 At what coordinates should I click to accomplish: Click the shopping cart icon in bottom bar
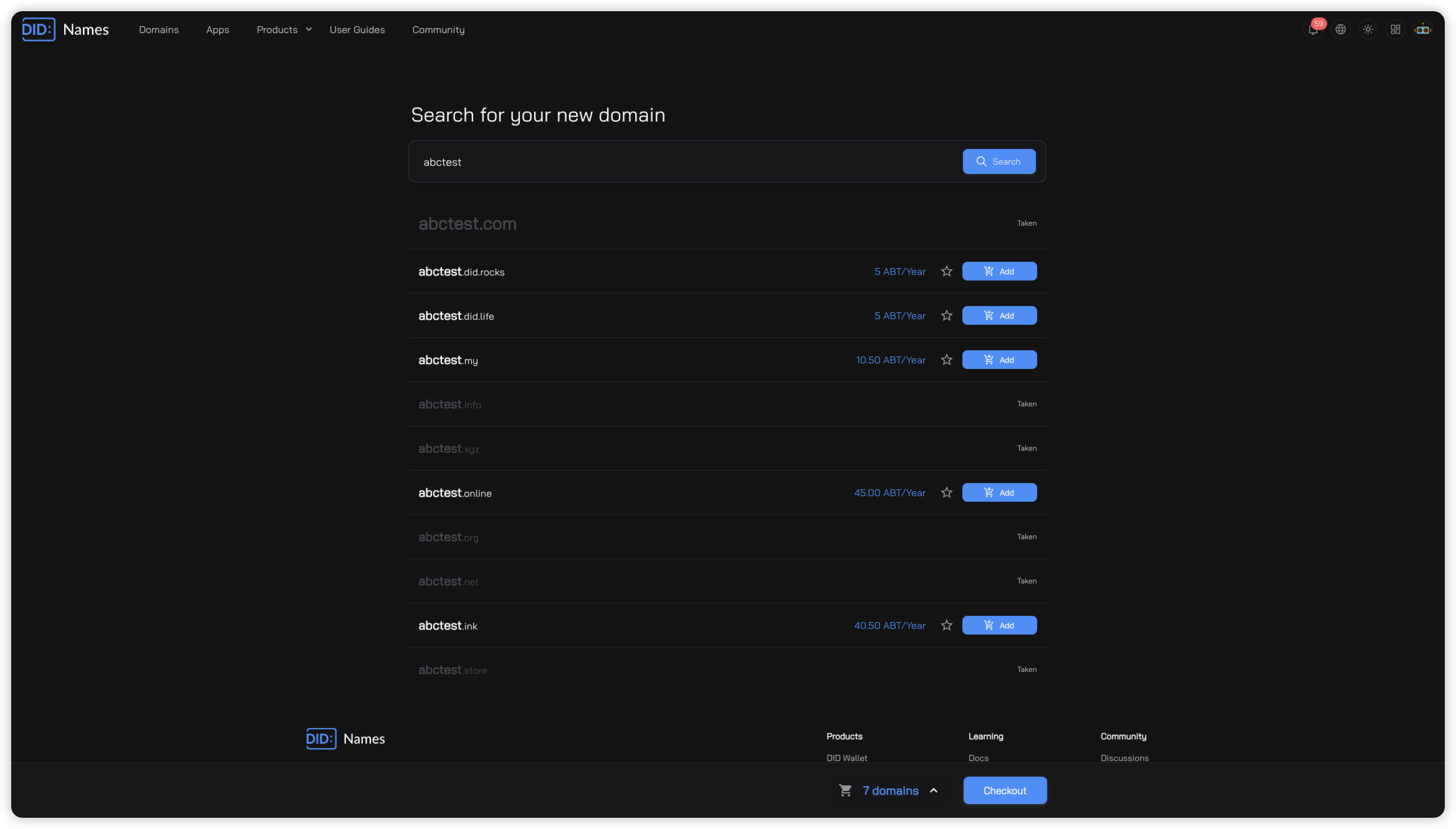pyautogui.click(x=845, y=790)
